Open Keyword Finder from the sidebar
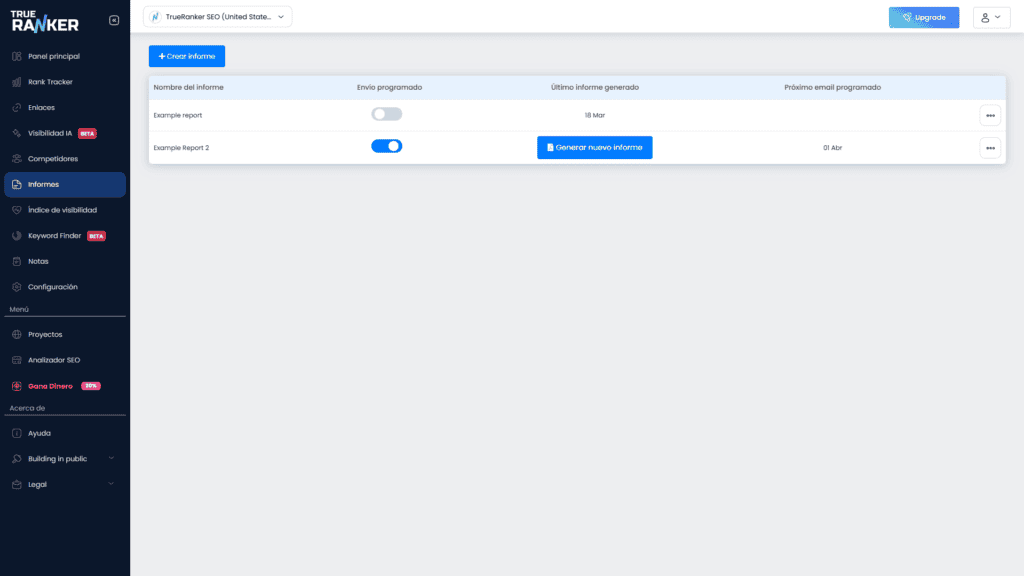This screenshot has height=576, width=1024. click(55, 236)
